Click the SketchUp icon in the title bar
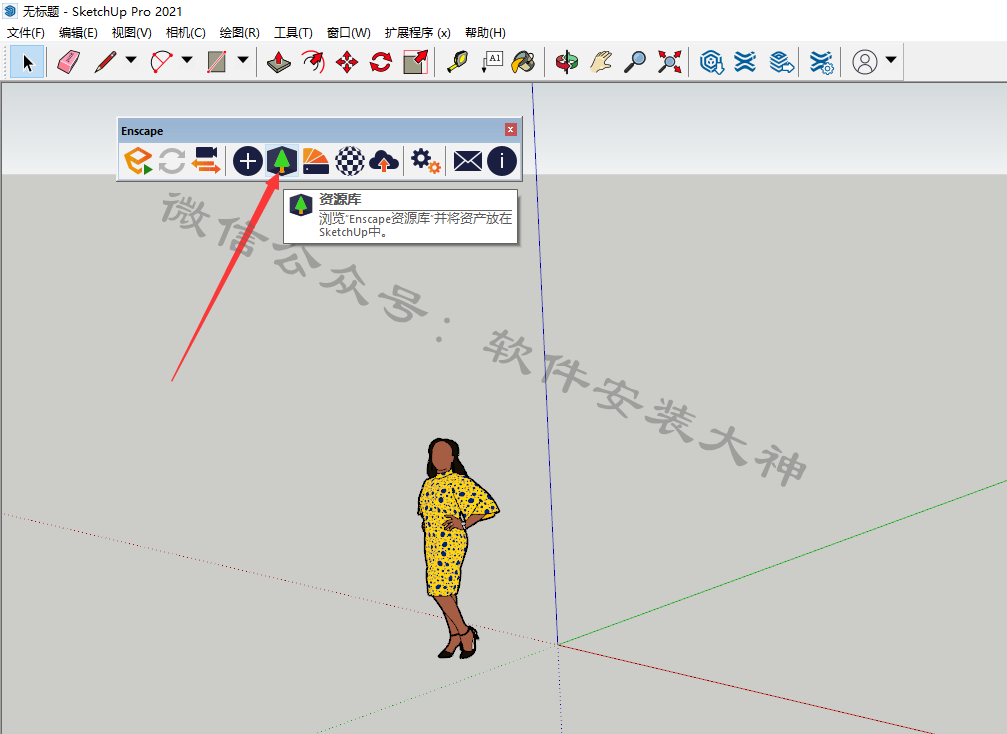The height and width of the screenshot is (734, 1007). (x=10, y=11)
